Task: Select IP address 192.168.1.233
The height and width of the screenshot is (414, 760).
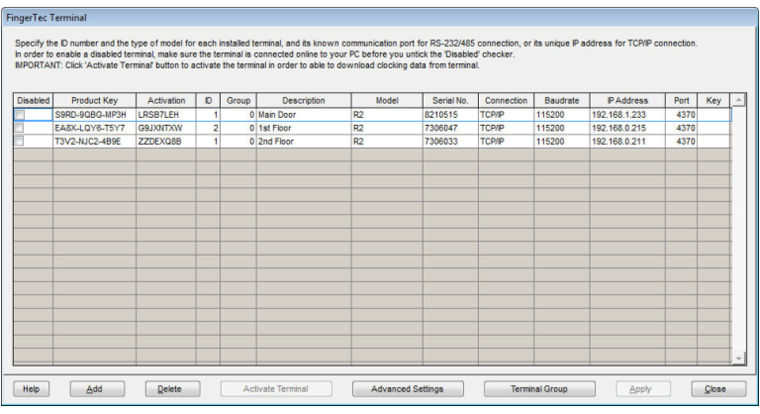Action: (628, 115)
